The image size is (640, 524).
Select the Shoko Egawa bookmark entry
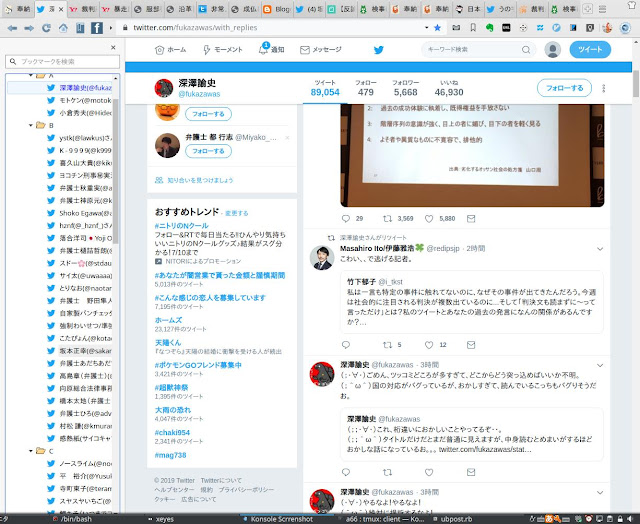pos(80,213)
